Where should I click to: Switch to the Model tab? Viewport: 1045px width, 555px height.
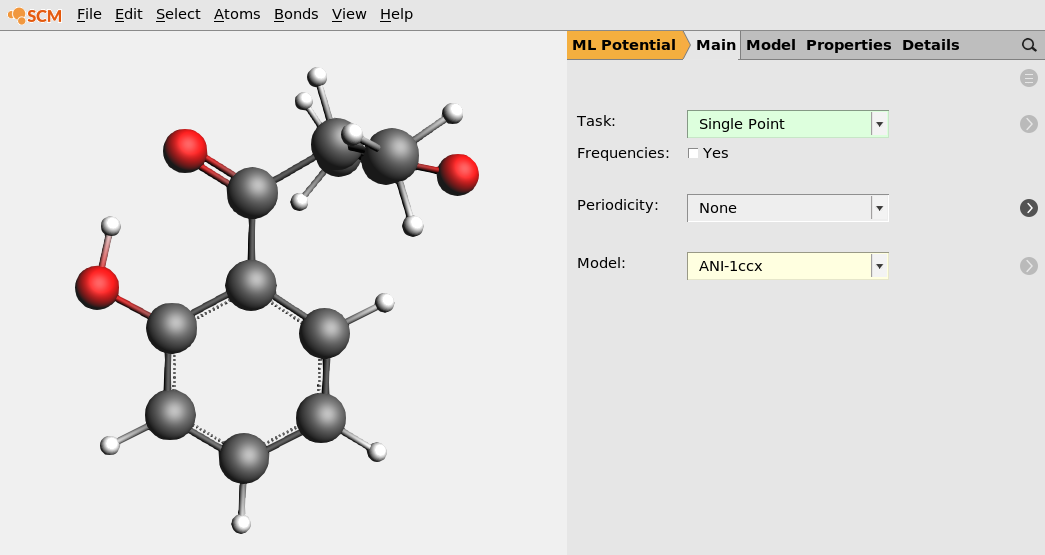pos(770,45)
